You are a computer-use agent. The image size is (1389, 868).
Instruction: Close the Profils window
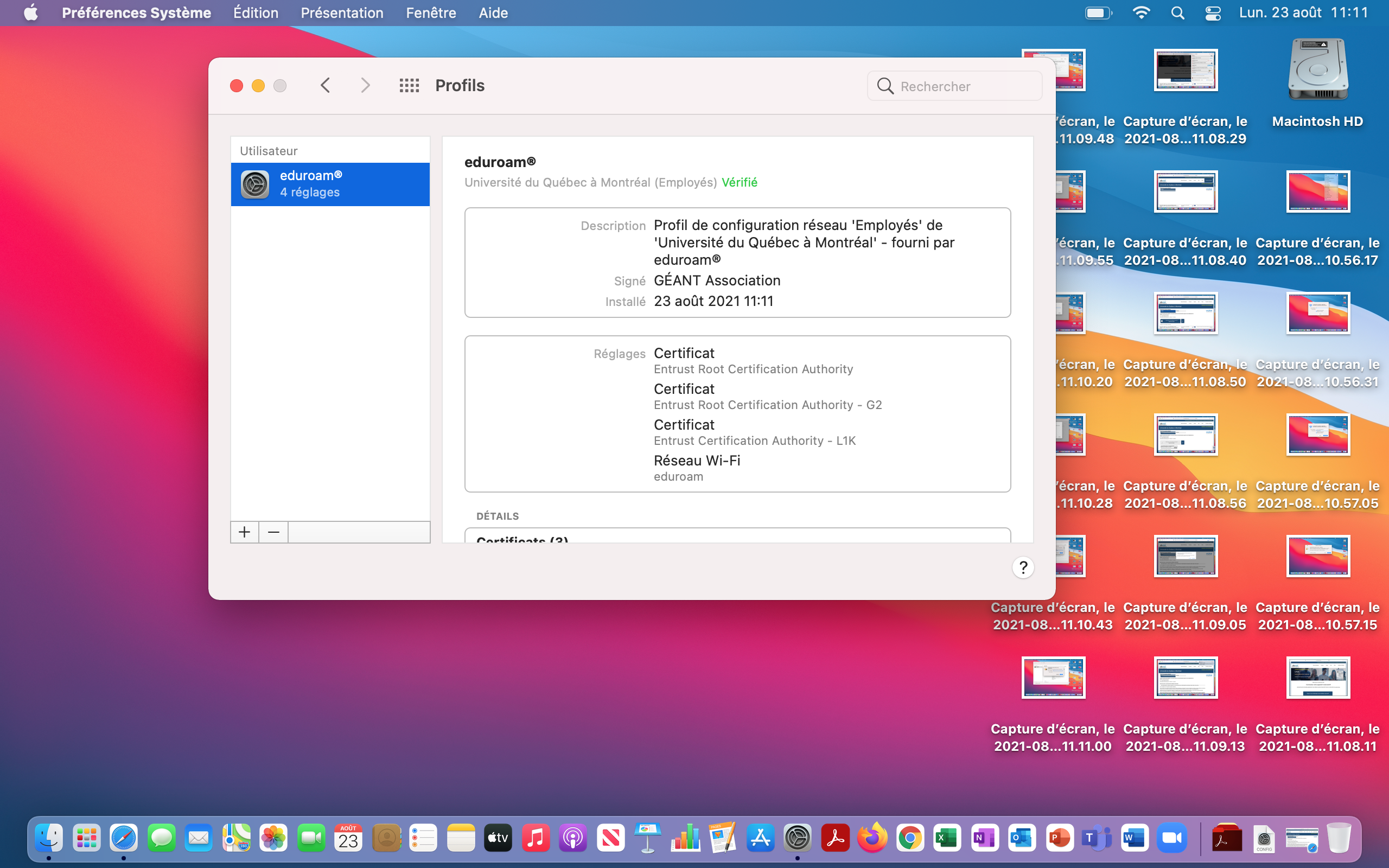tap(237, 86)
